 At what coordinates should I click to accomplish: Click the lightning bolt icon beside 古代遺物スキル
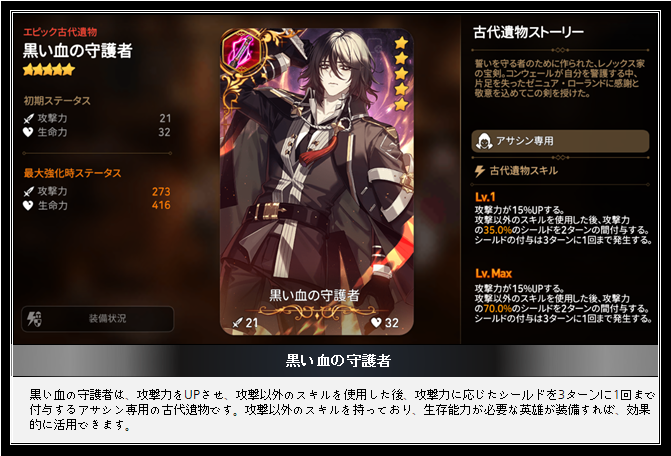[x=480, y=171]
